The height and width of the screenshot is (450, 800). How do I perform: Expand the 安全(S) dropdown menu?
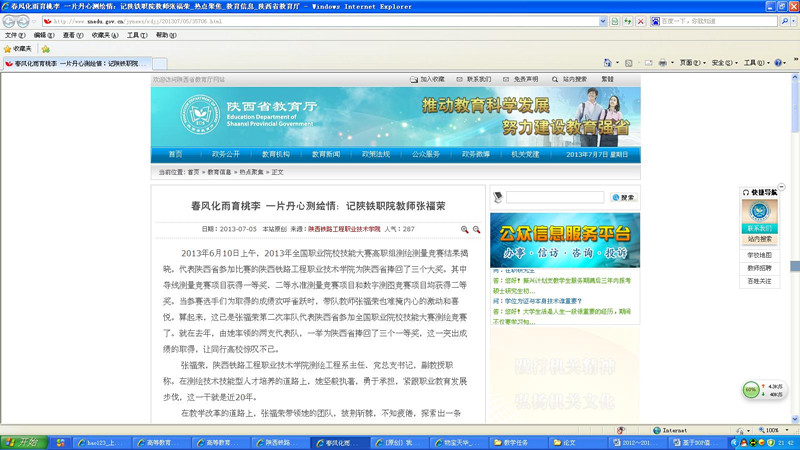coord(722,62)
